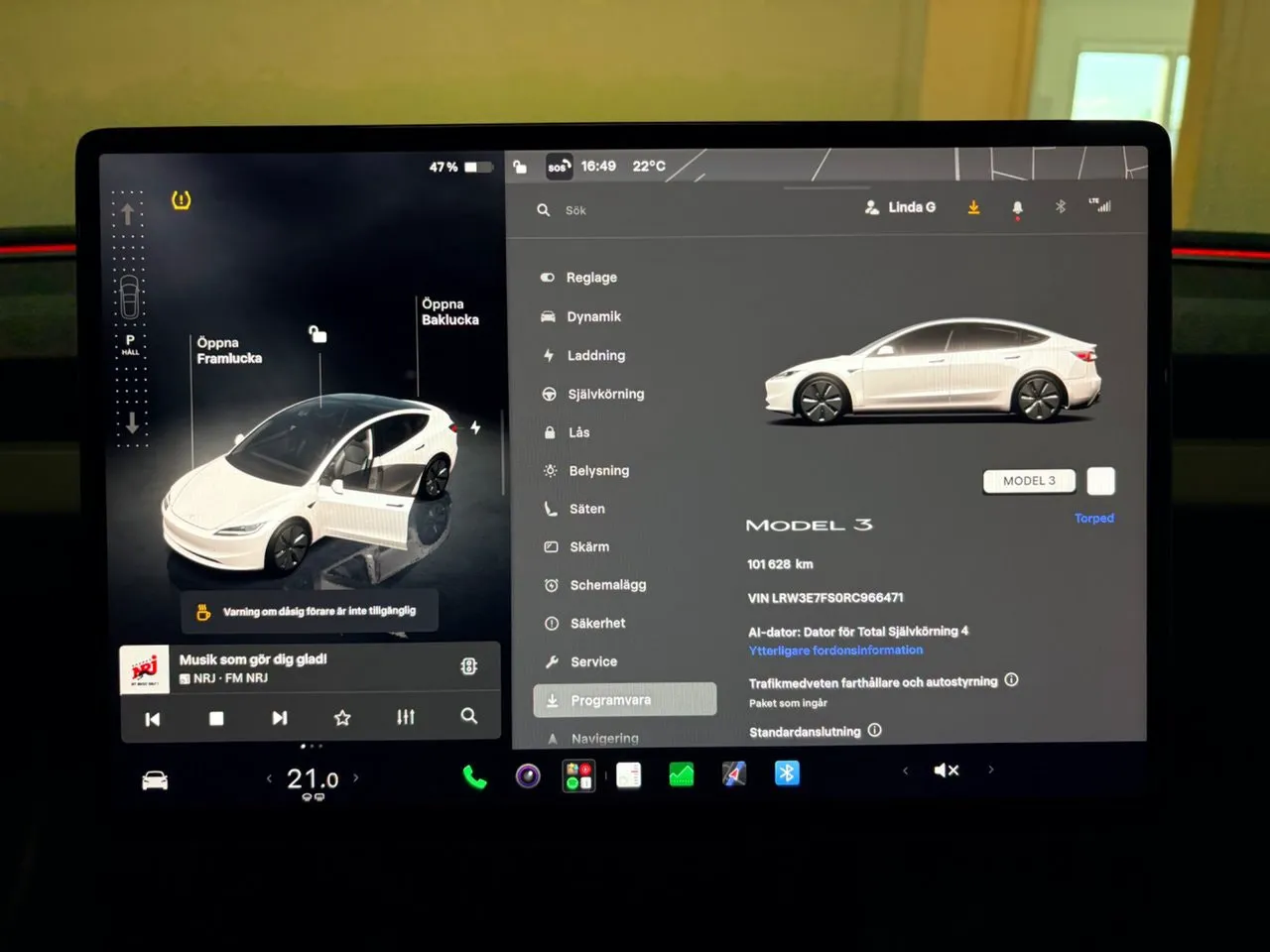This screenshot has height=952, width=1270.
Task: Toggle mute with the speaker icon
Action: pyautogui.click(x=947, y=771)
